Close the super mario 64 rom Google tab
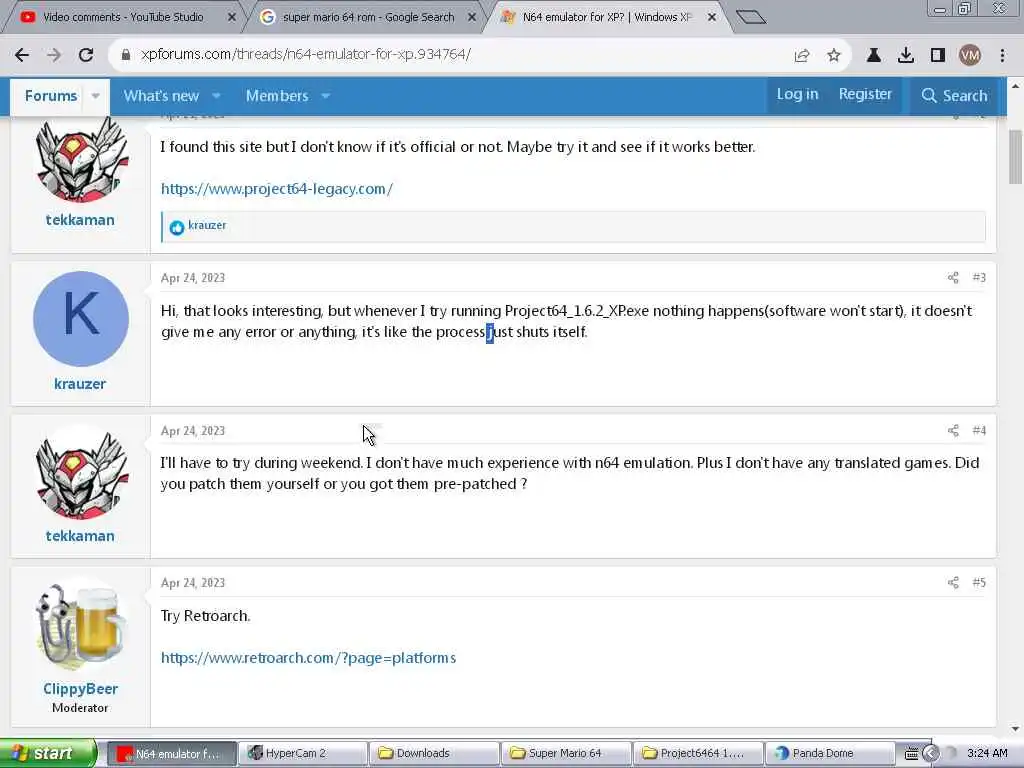1024x768 pixels. tap(472, 17)
